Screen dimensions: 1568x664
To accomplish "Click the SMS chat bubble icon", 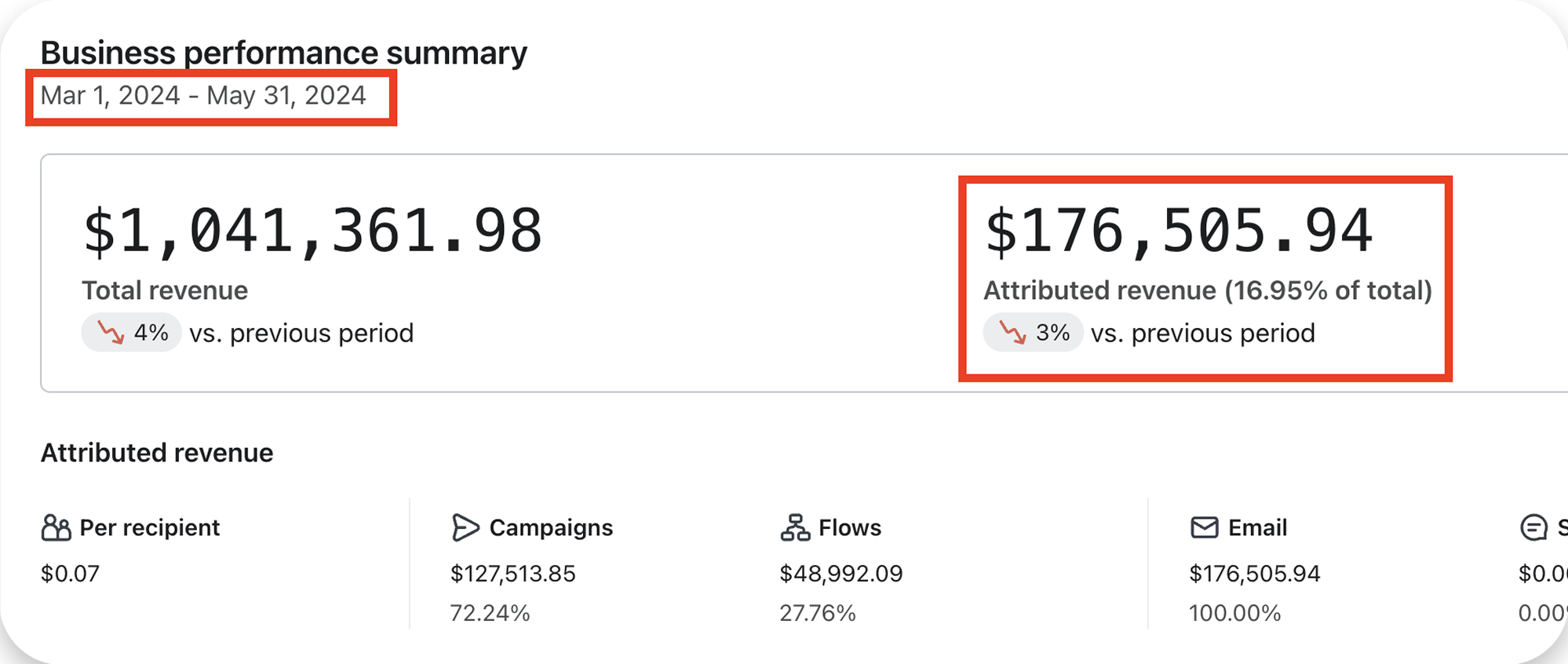I will point(1533,528).
